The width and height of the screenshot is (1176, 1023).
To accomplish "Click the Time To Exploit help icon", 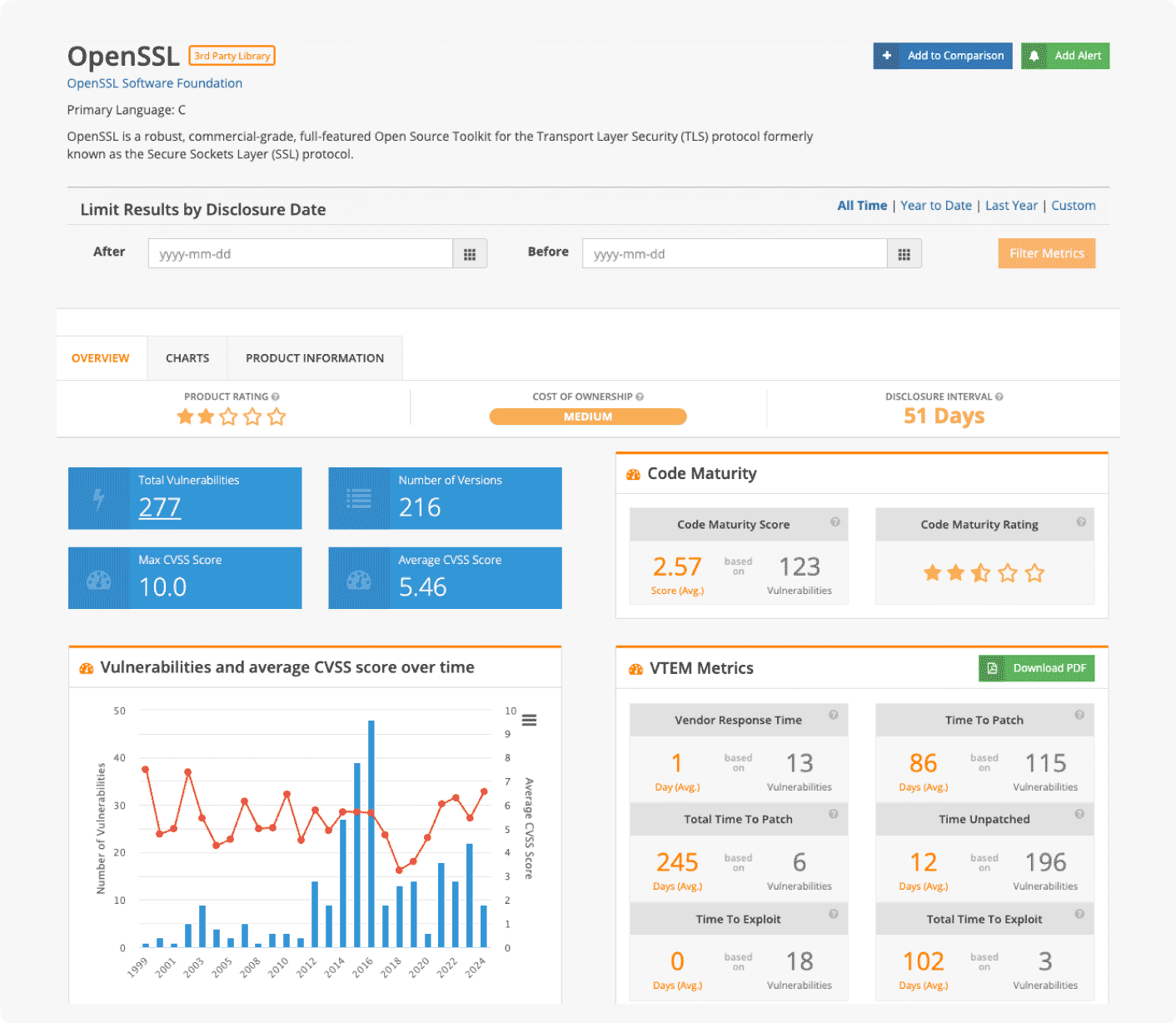I will tap(833, 914).
